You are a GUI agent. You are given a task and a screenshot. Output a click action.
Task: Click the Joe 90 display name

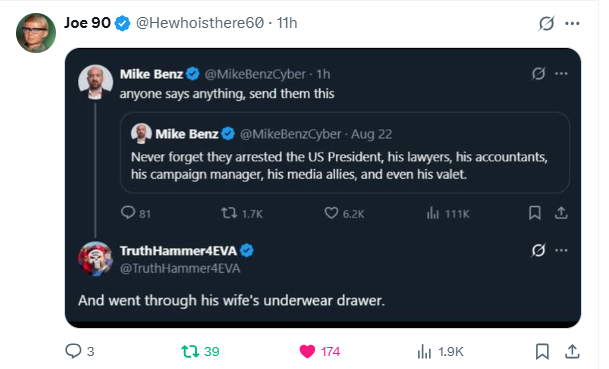tap(87, 23)
